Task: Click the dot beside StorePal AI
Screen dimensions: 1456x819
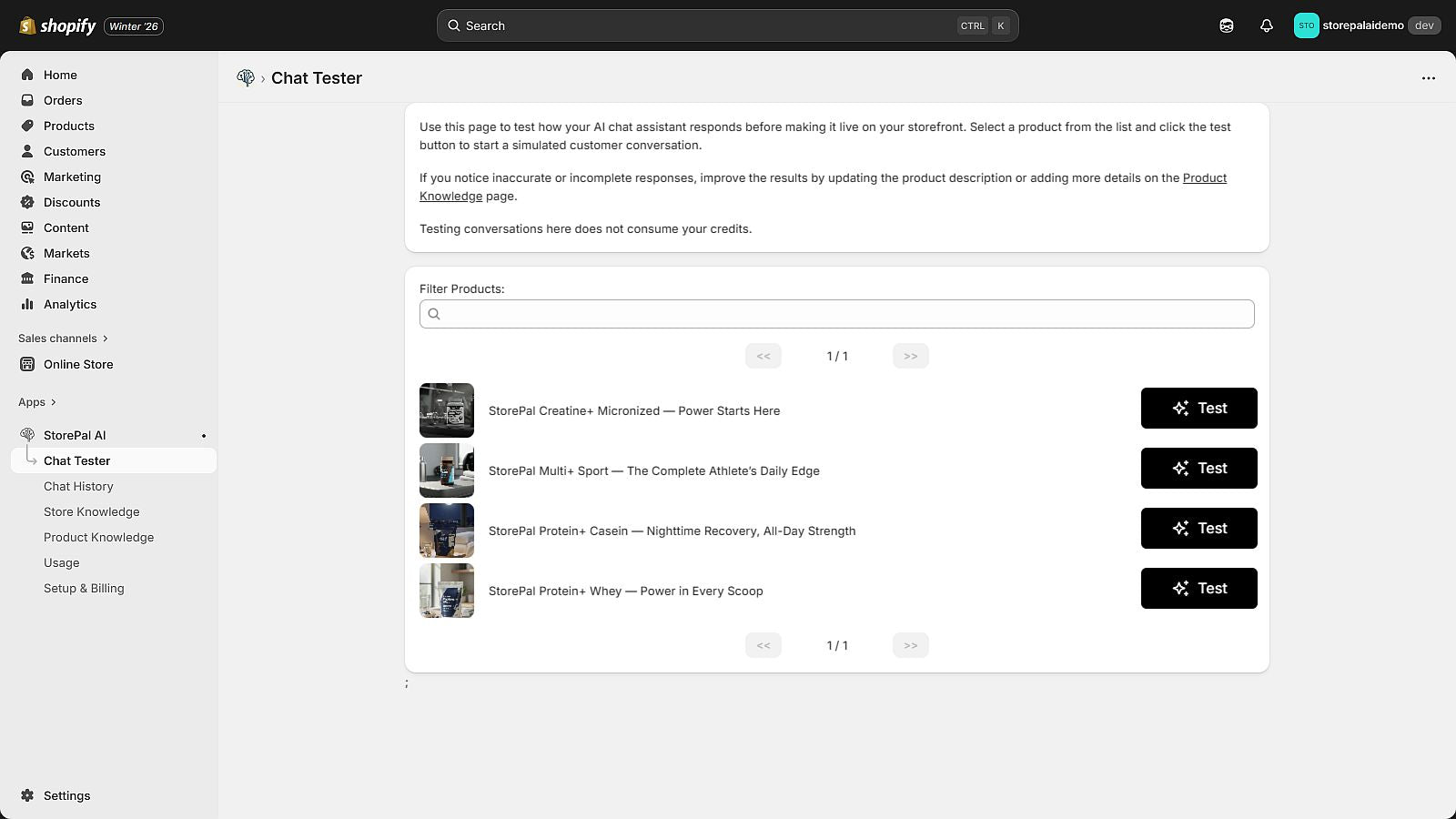Action: click(204, 436)
